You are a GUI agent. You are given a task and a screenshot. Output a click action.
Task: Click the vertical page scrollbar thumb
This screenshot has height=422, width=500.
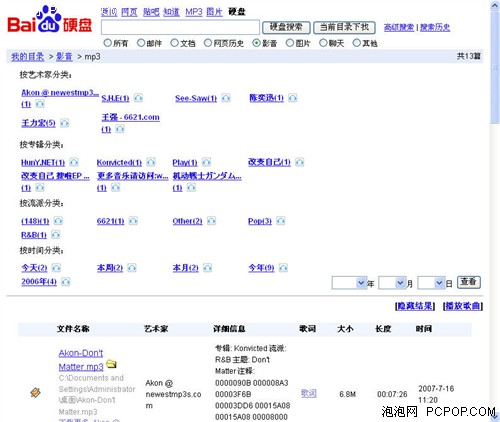[x=495, y=67]
